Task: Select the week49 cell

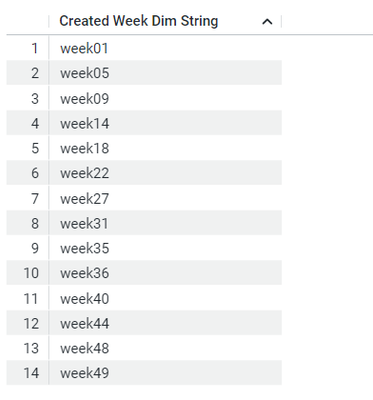Action: [165, 373]
